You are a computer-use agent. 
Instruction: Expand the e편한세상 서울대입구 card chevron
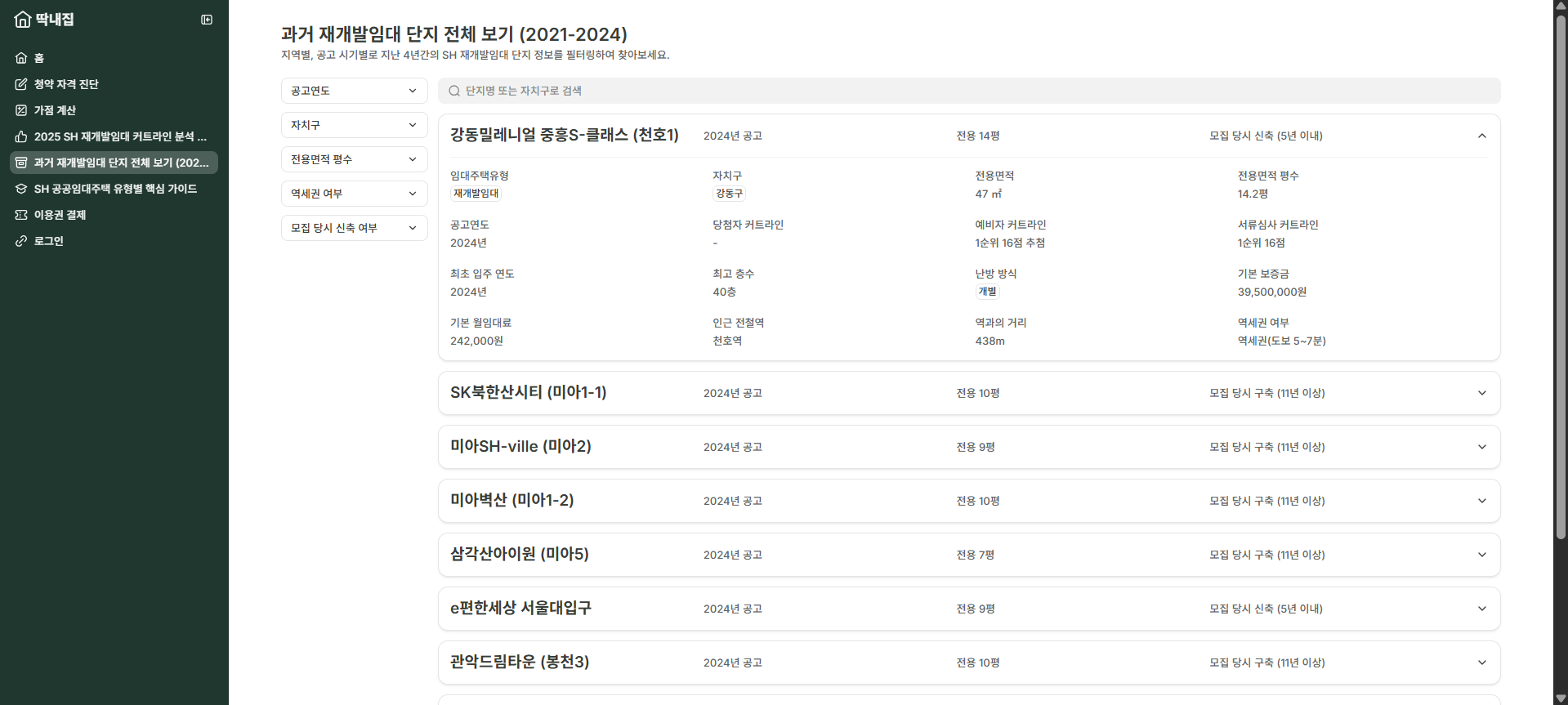pos(1481,609)
